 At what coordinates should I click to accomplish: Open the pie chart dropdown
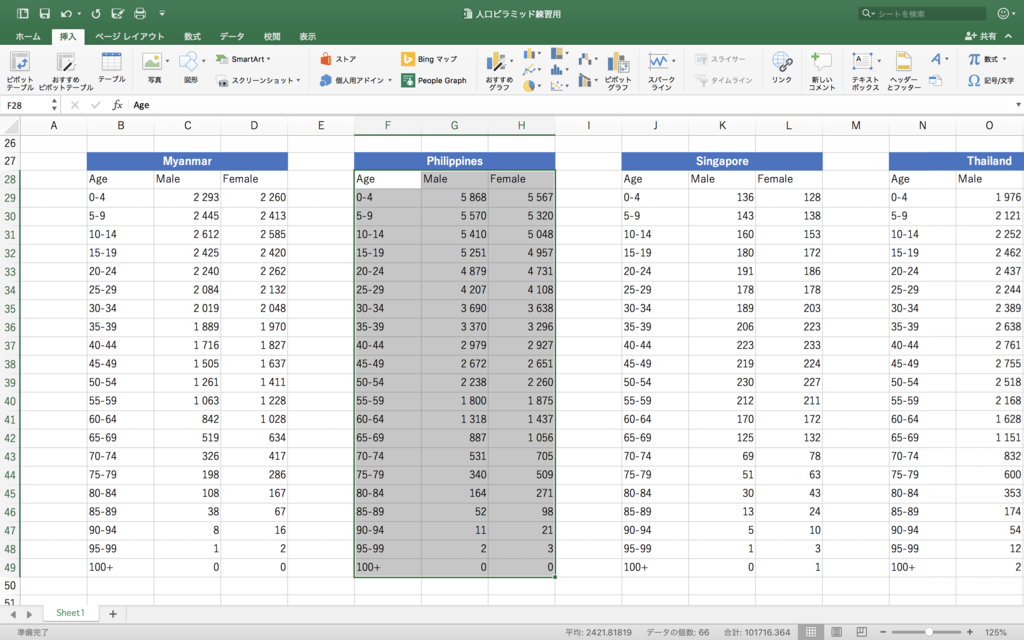tap(539, 86)
